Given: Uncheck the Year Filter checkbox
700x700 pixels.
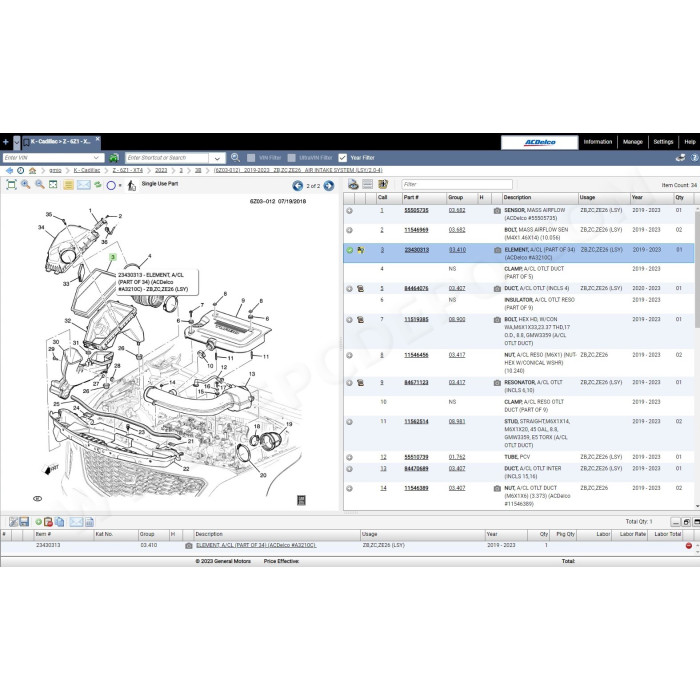Looking at the screenshot, I should point(342,158).
